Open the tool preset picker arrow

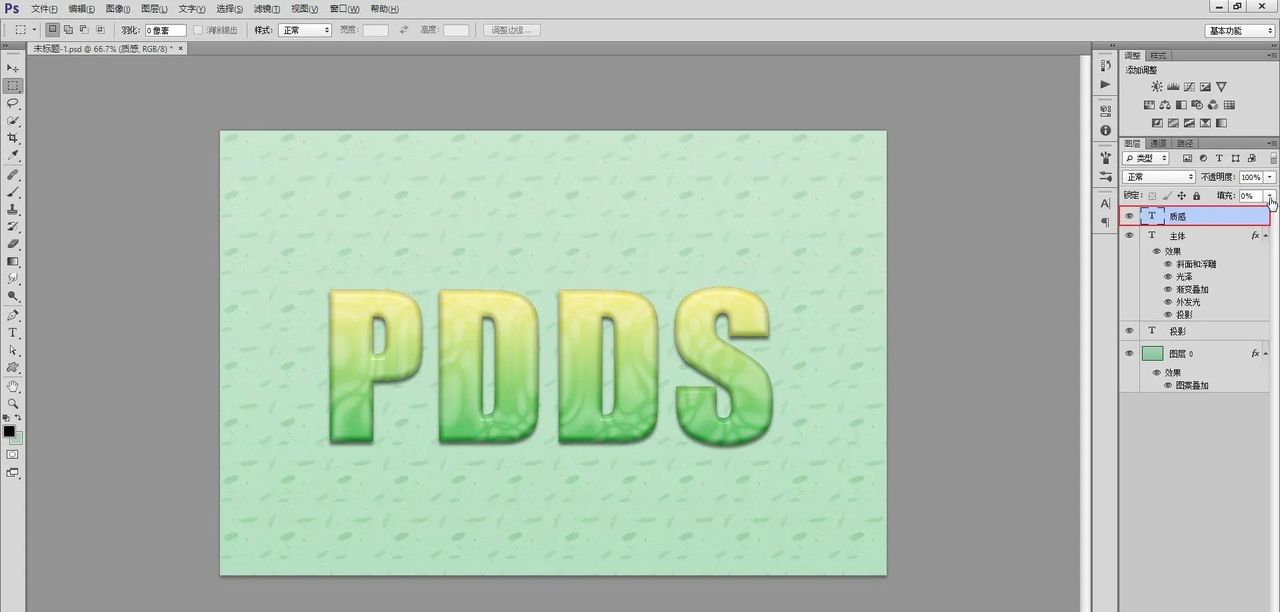[36, 30]
